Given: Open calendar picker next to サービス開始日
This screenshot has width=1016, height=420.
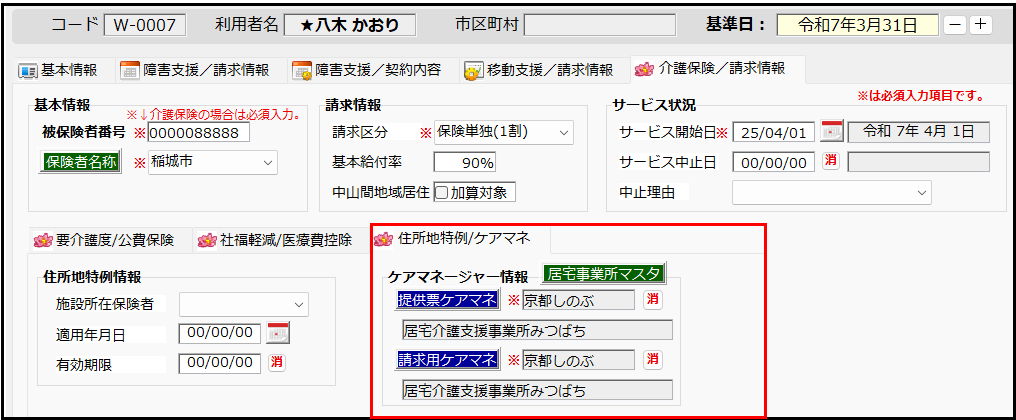Looking at the screenshot, I should (831, 132).
